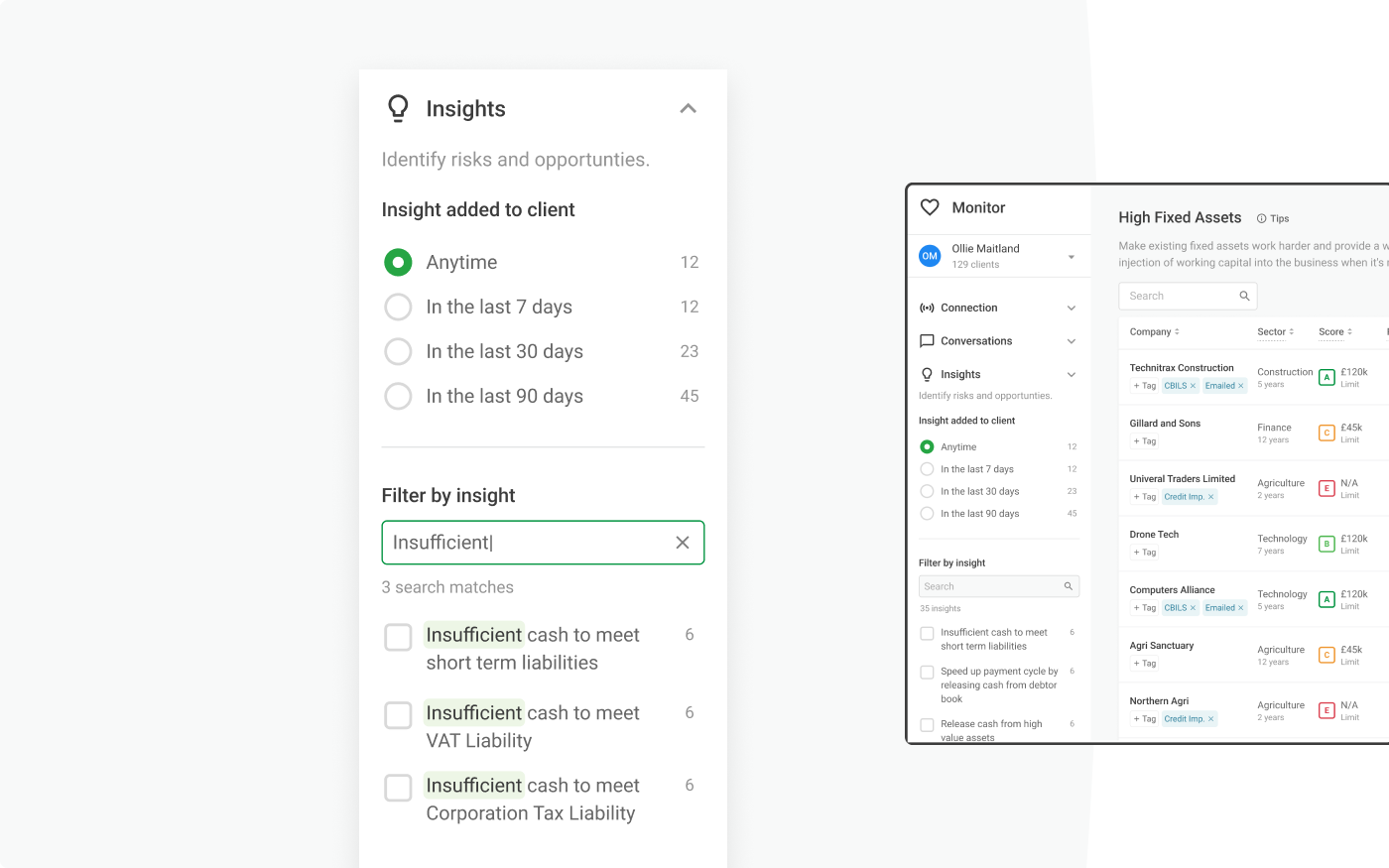Image resolution: width=1389 pixels, height=868 pixels.
Task: Select 'In the last 7 days' in the enlarged card
Action: (398, 307)
